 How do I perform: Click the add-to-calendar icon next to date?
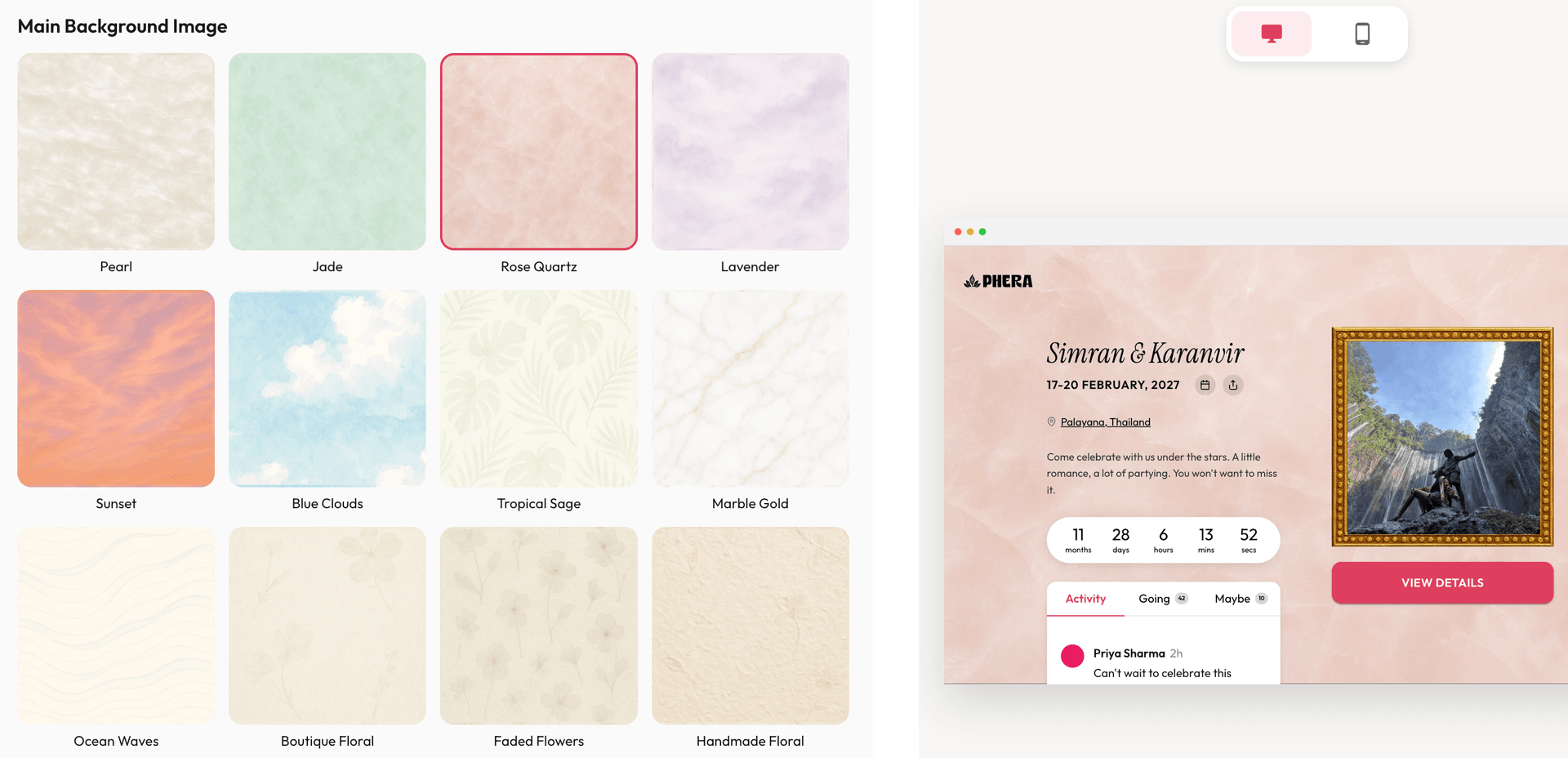[1205, 385]
